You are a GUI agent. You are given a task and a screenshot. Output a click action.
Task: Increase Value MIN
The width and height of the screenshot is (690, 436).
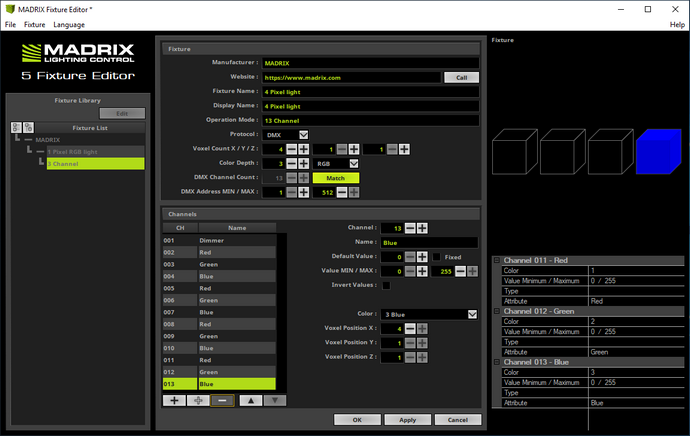(x=422, y=271)
